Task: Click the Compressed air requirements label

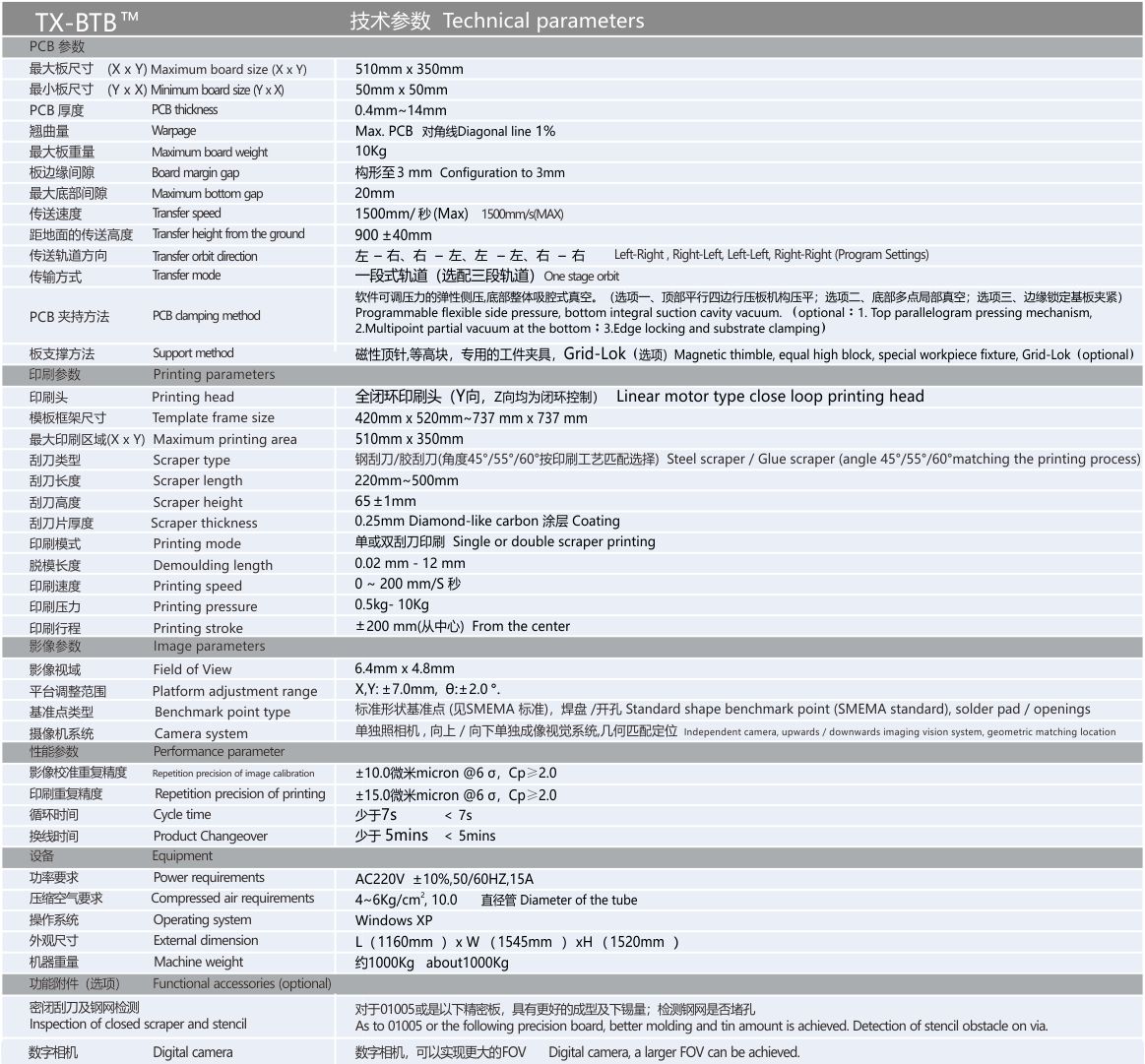Action: click(232, 899)
